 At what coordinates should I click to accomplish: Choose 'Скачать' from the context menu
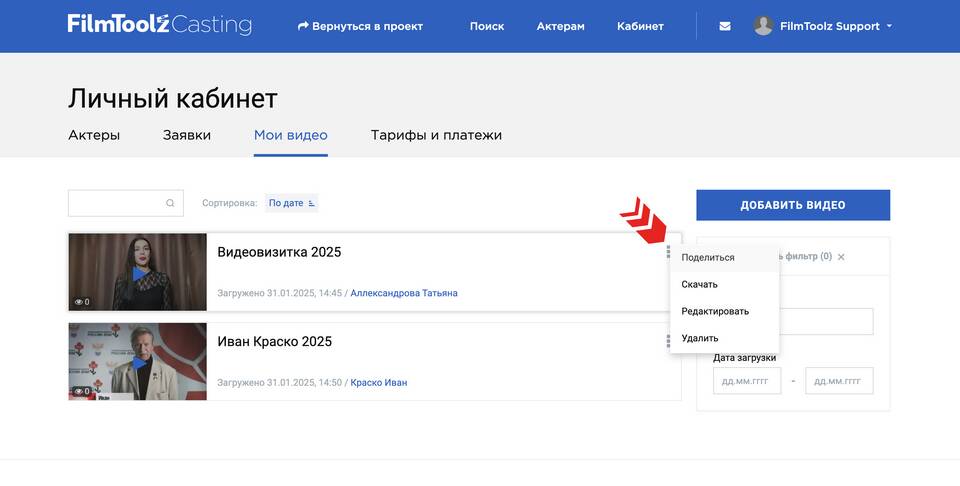tap(700, 284)
